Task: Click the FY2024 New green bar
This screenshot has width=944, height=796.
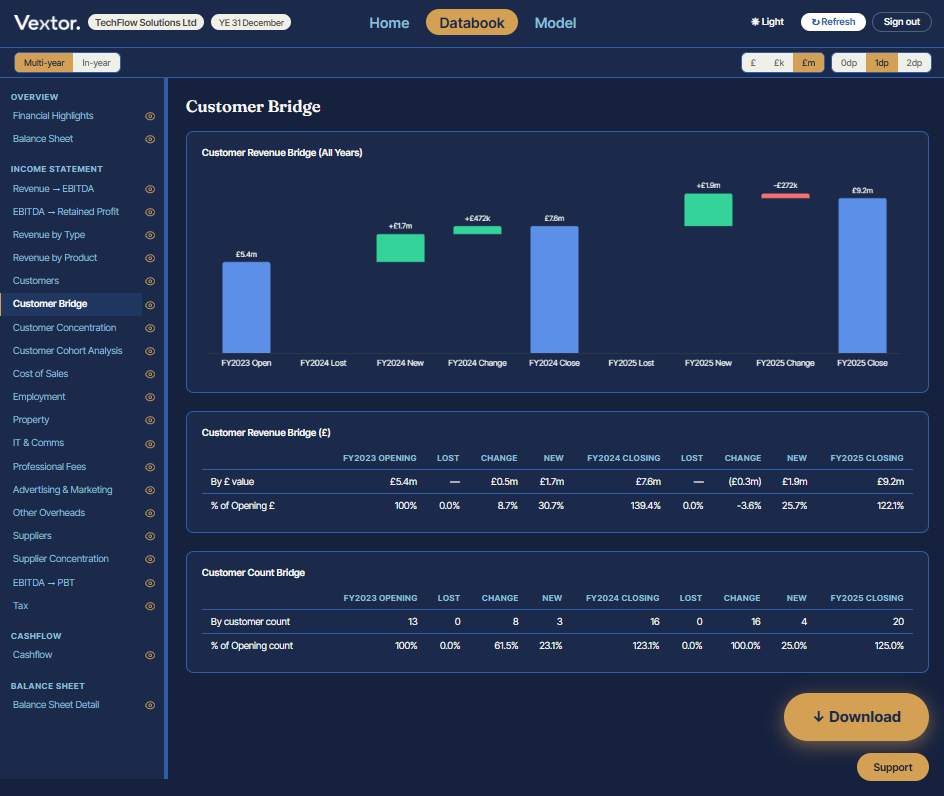Action: point(400,248)
